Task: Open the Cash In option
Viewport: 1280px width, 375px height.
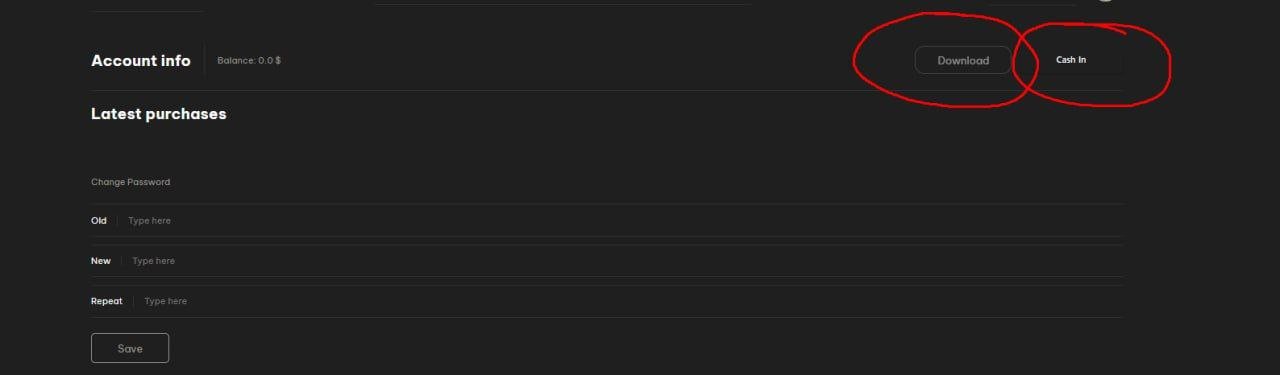Action: click(x=1071, y=60)
